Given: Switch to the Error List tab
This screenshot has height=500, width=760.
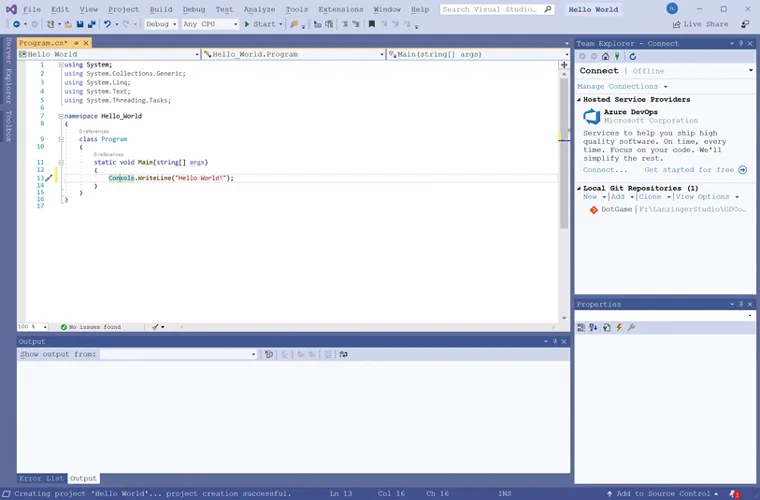Looking at the screenshot, I should [41, 478].
